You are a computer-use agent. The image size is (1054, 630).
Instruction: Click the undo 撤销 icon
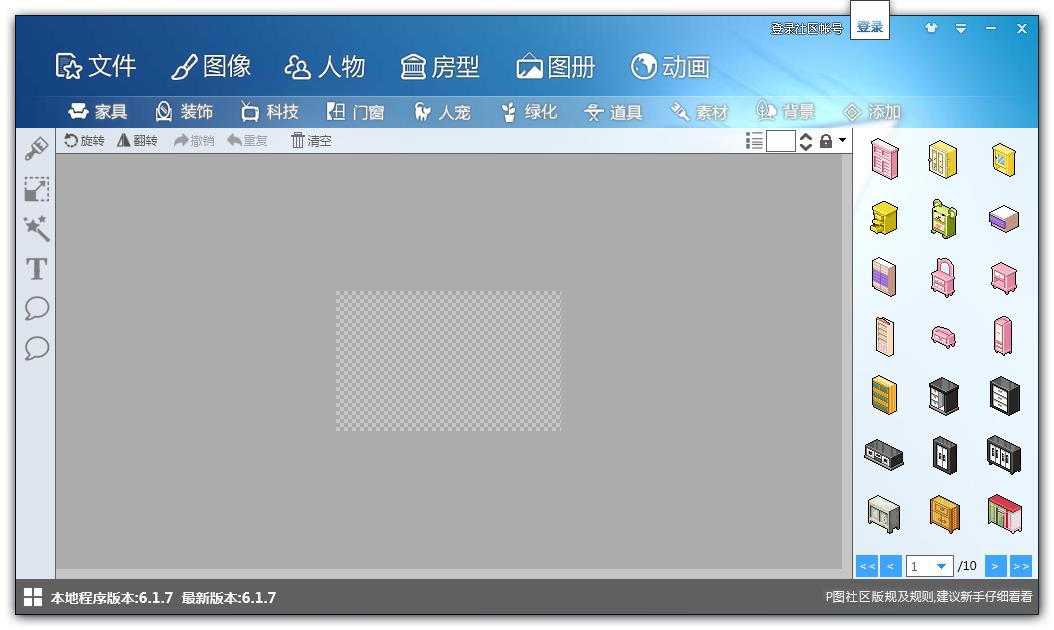tap(192, 141)
